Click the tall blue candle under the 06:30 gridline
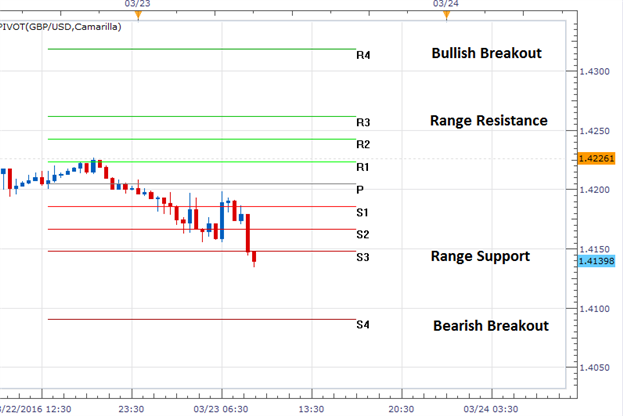 tap(222, 220)
